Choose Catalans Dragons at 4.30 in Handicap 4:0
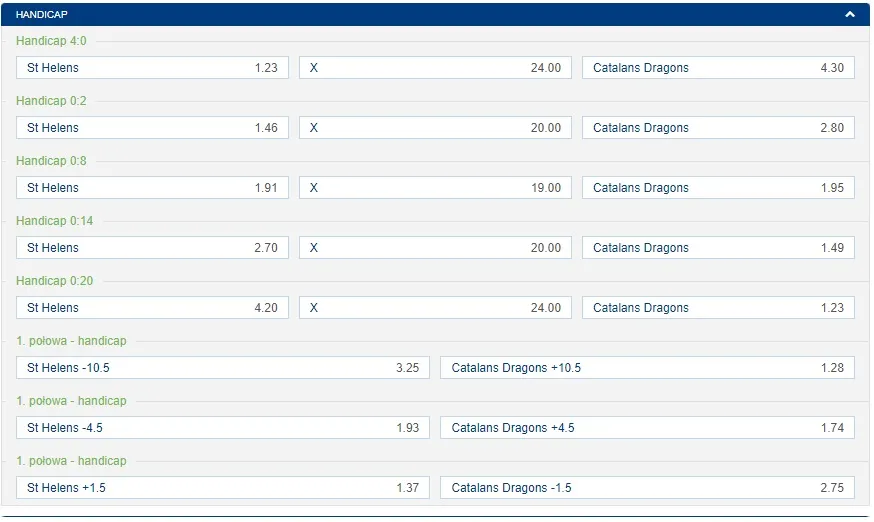Screen dimensions: 874x522 pyautogui.click(x=718, y=67)
